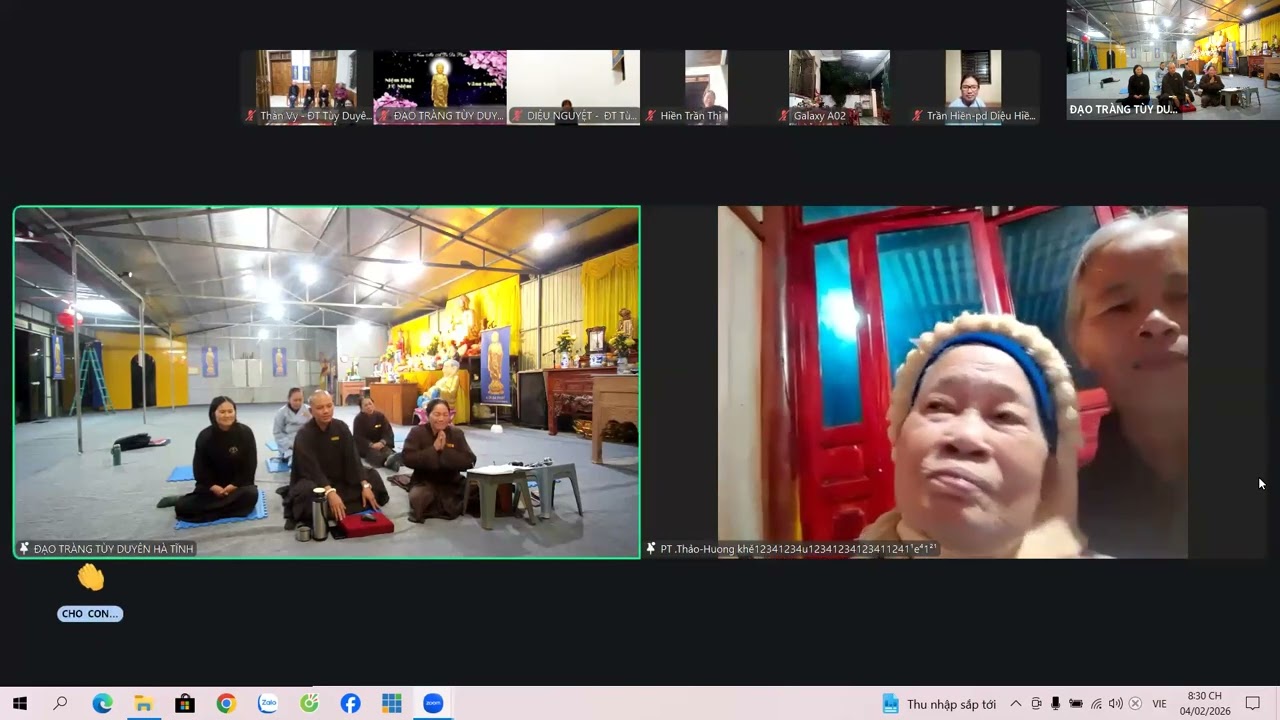The image size is (1280, 720).
Task: Expand the hidden system tray icons chevron
Action: [1015, 704]
